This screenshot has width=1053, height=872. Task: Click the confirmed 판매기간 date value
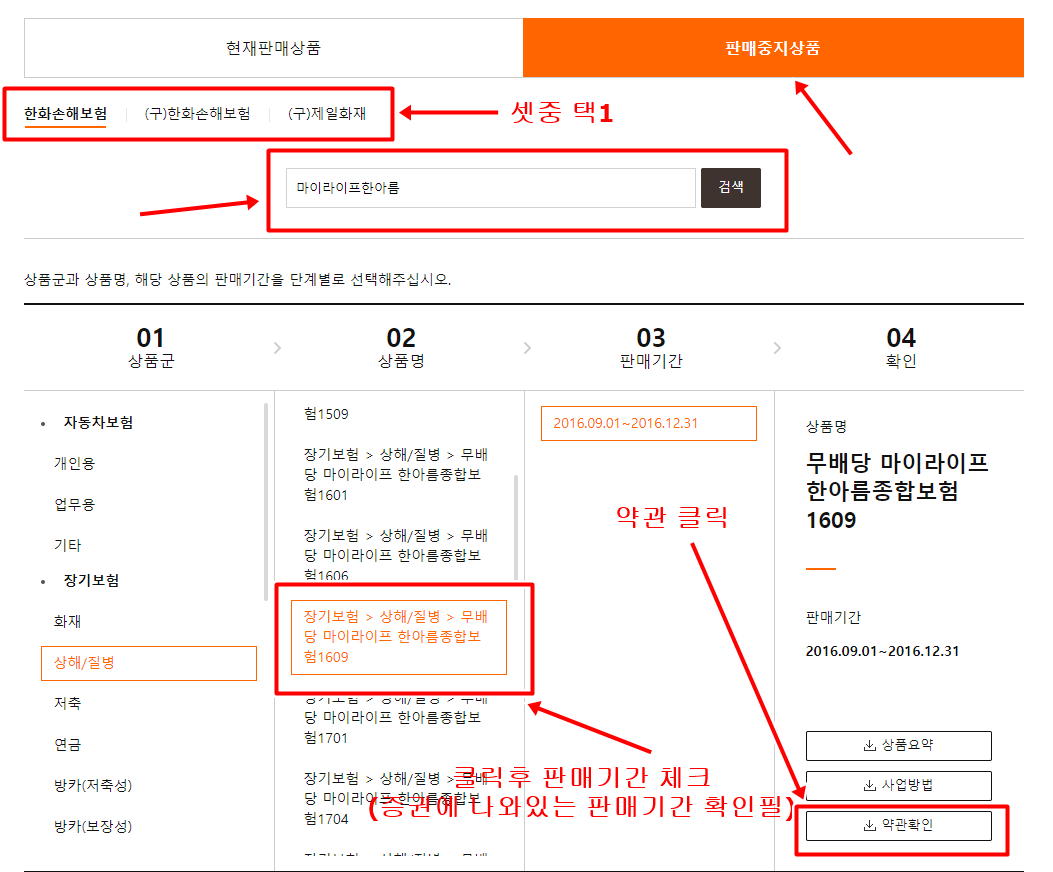coord(882,651)
